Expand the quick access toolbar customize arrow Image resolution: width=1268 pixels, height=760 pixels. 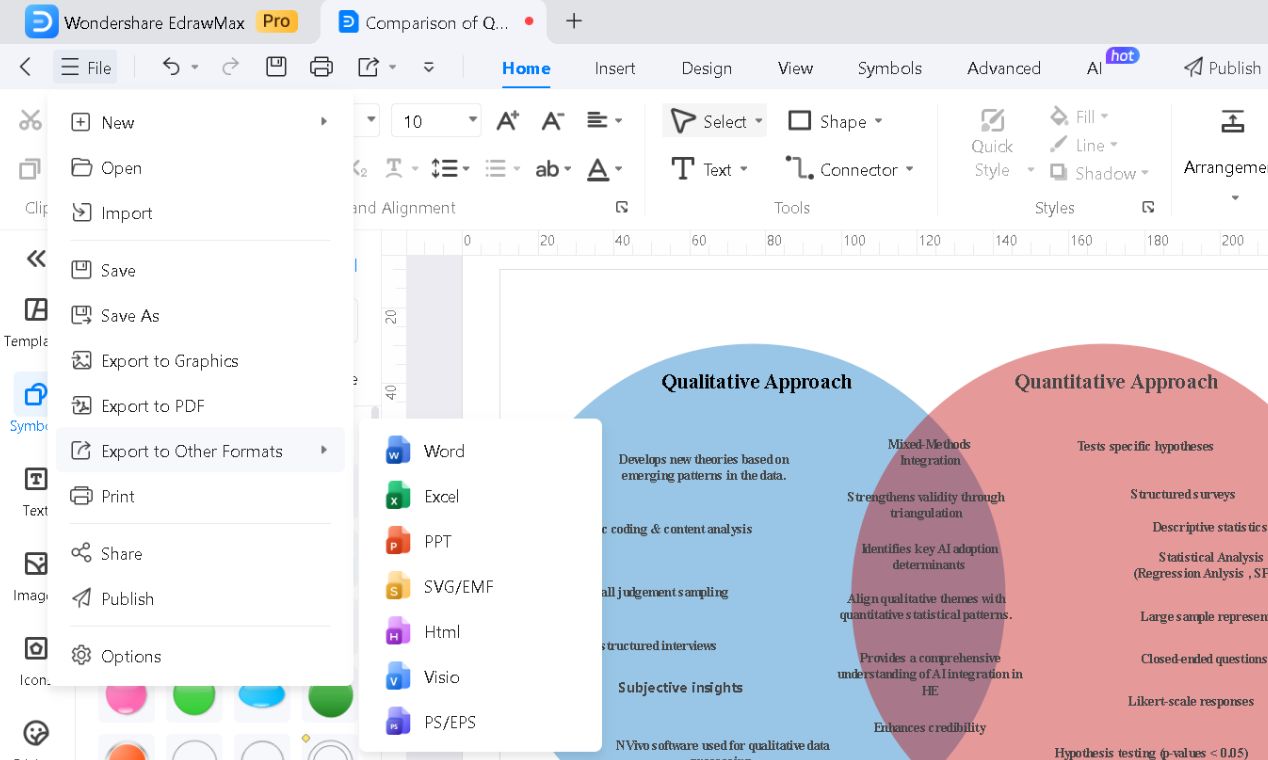point(429,67)
